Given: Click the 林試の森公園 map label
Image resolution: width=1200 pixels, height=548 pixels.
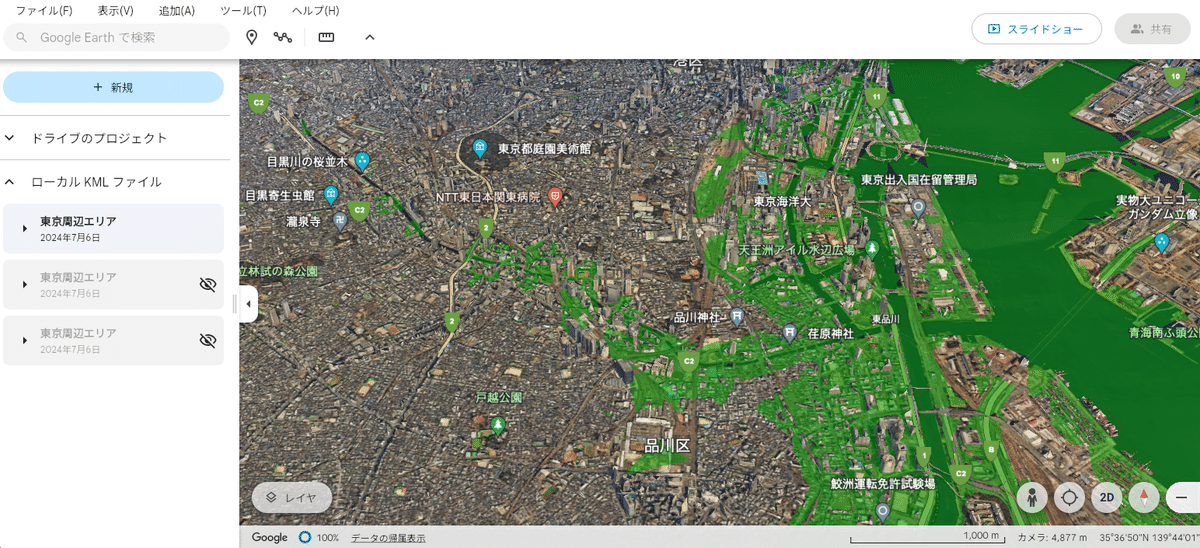Looking at the screenshot, I should pos(279,271).
